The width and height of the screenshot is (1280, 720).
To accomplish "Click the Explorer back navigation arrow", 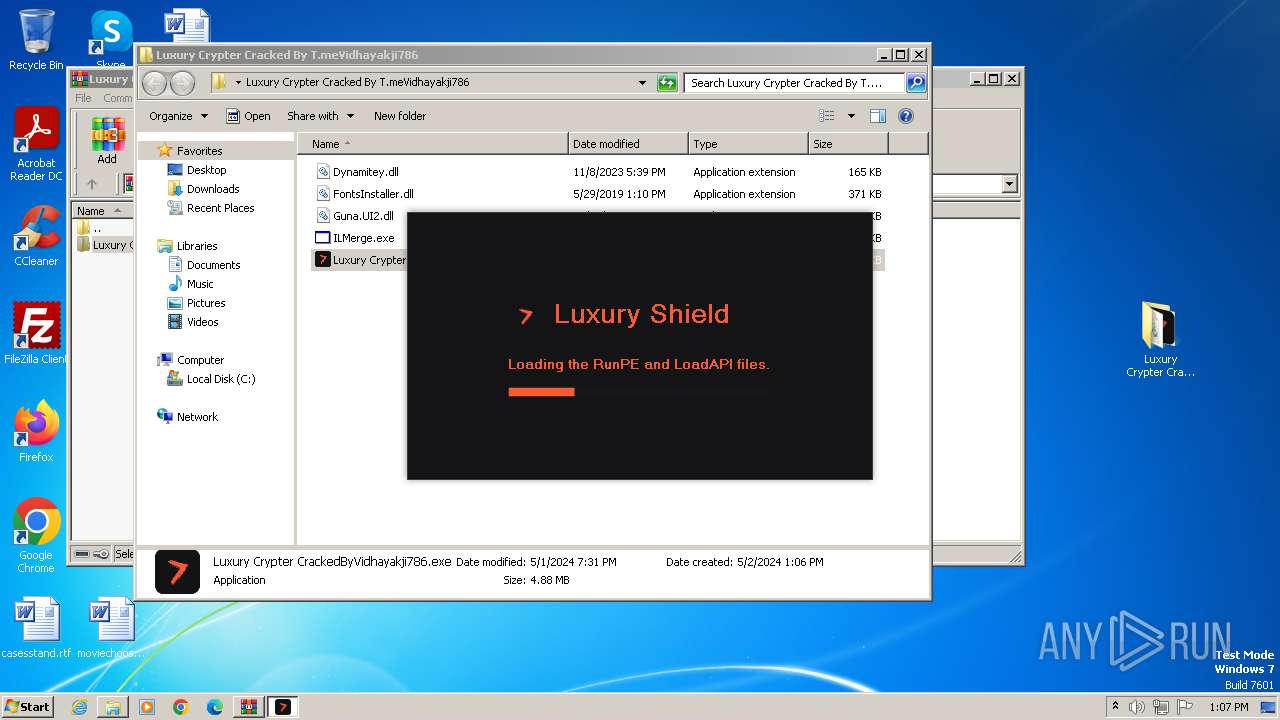I will click(154, 83).
